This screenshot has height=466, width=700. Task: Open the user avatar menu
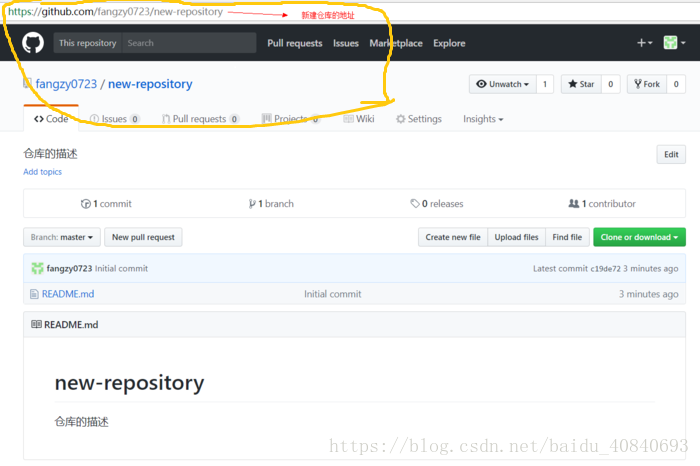point(674,43)
